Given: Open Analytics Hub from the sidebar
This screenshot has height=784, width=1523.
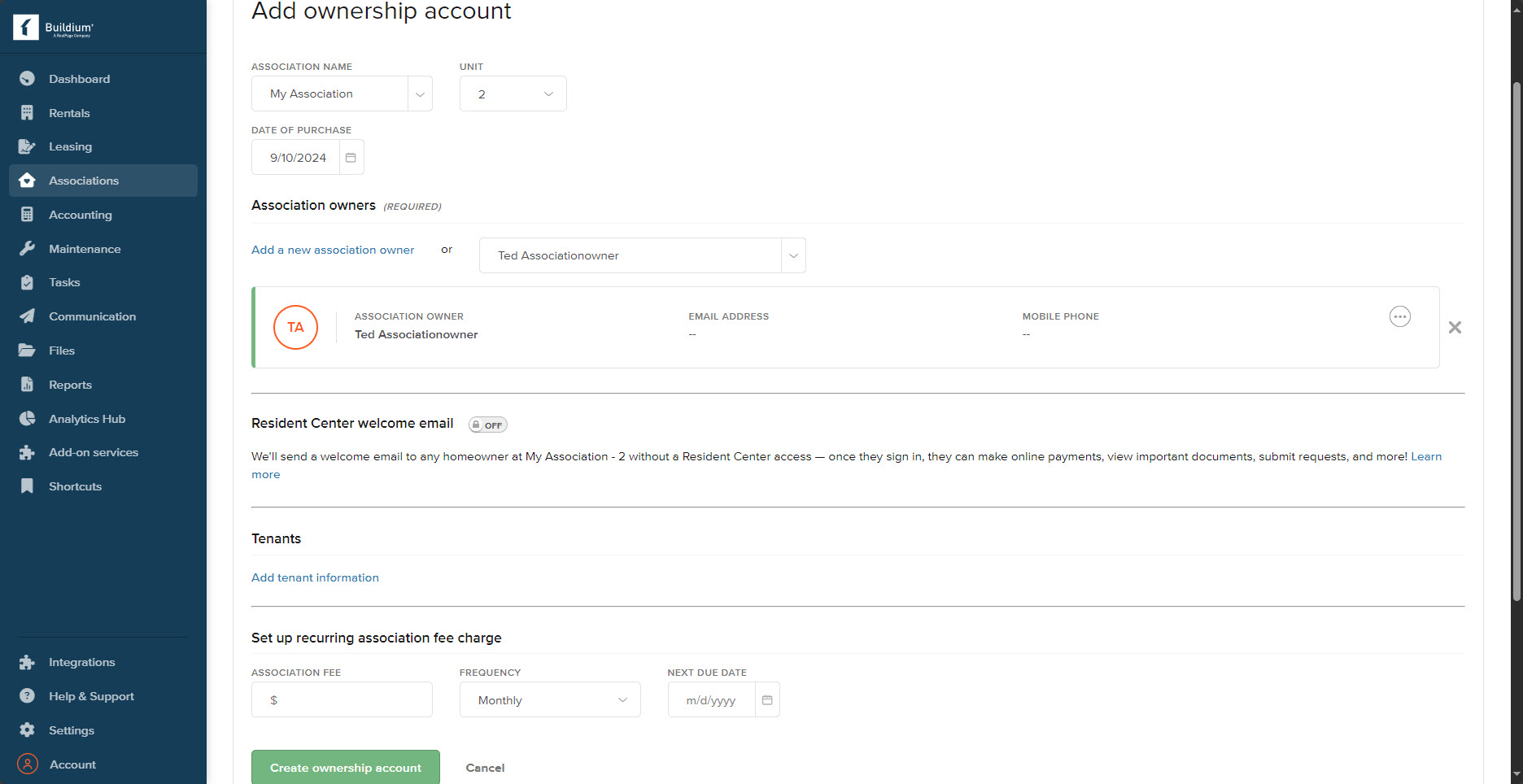Looking at the screenshot, I should pos(87,418).
